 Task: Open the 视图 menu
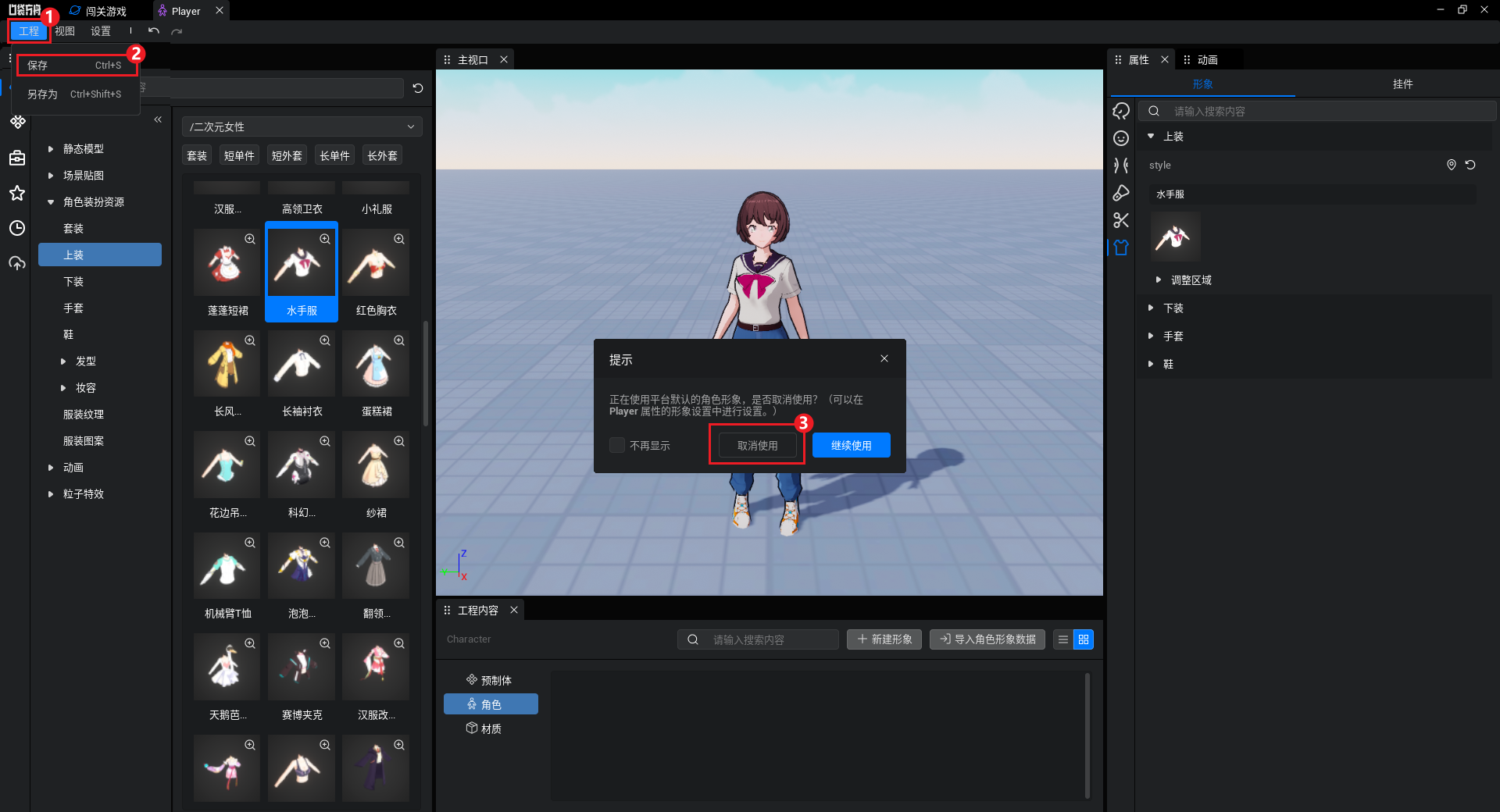[65, 31]
